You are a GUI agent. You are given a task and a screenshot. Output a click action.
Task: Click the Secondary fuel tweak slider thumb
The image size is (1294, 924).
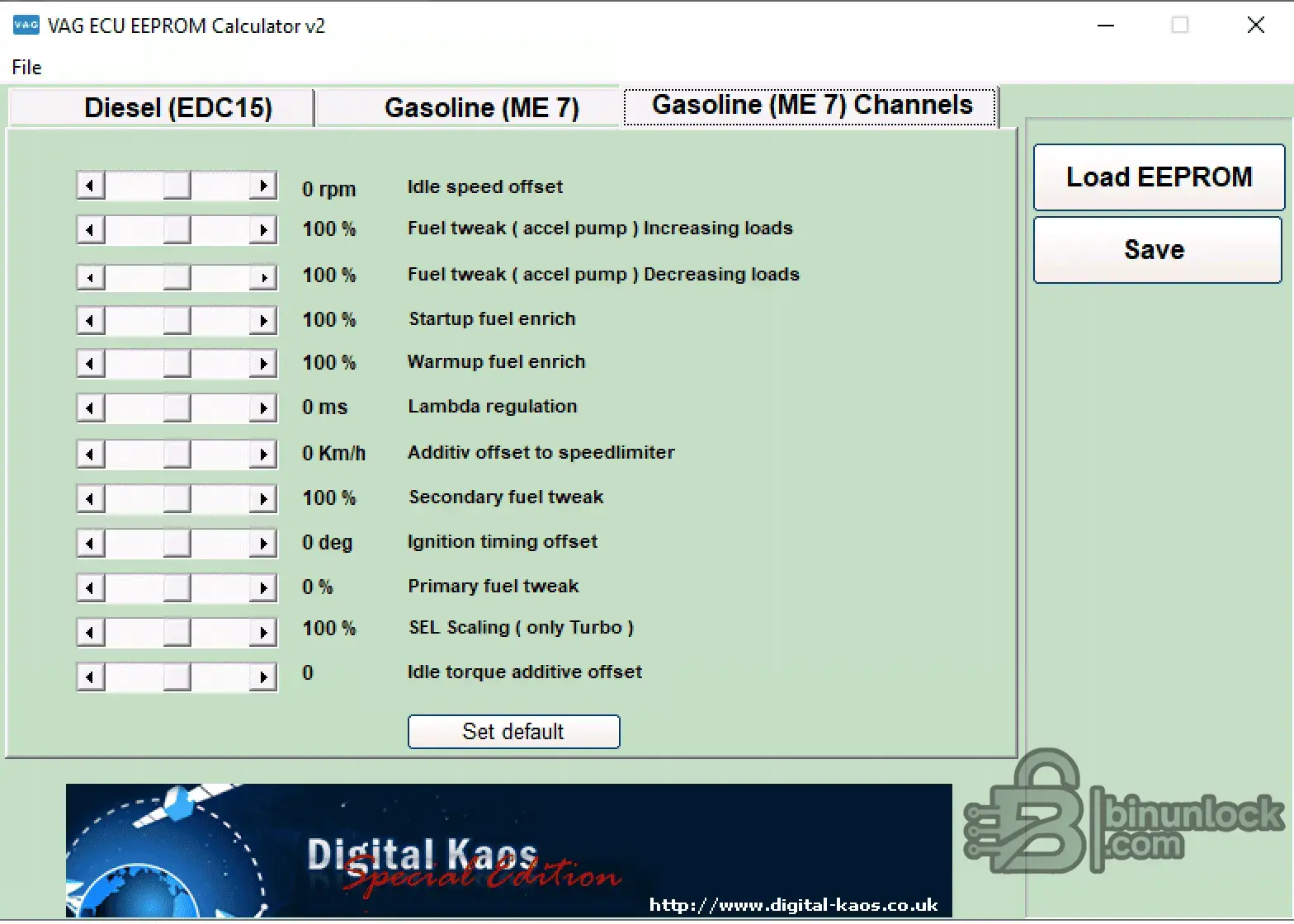[x=177, y=499]
